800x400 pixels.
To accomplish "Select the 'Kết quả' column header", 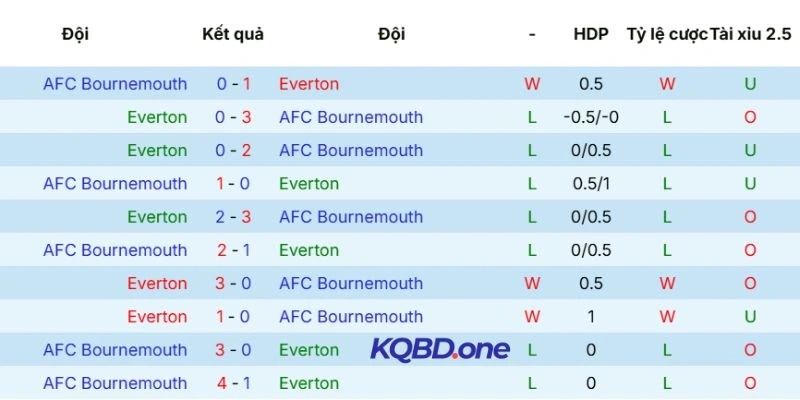I will point(233,34).
